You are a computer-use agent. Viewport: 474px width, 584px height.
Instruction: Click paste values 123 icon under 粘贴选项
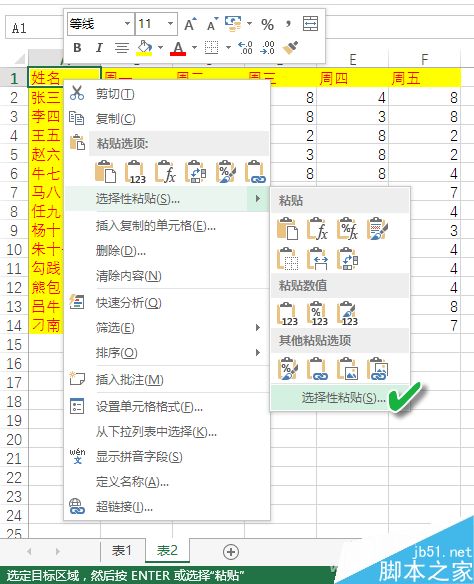(x=135, y=172)
